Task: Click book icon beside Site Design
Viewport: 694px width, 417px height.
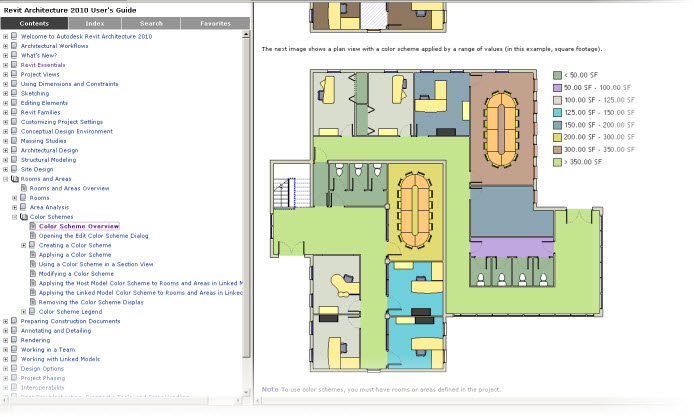Action: (x=14, y=169)
